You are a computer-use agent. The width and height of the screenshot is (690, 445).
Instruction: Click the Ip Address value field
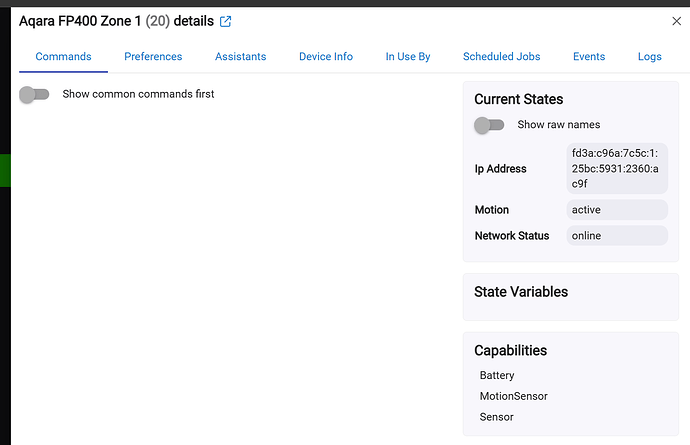pos(617,168)
